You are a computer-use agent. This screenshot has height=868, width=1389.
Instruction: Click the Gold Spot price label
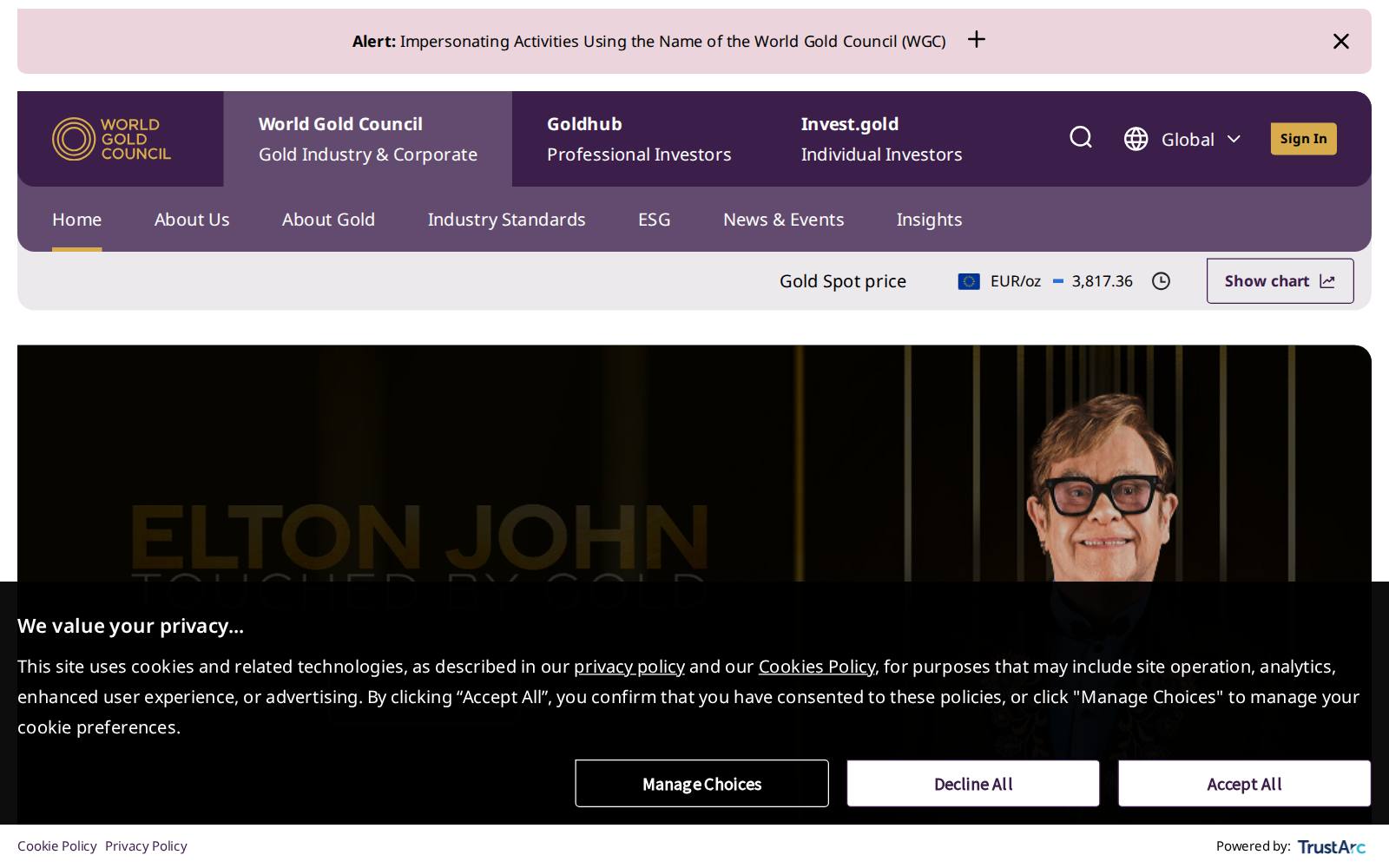coord(842,281)
